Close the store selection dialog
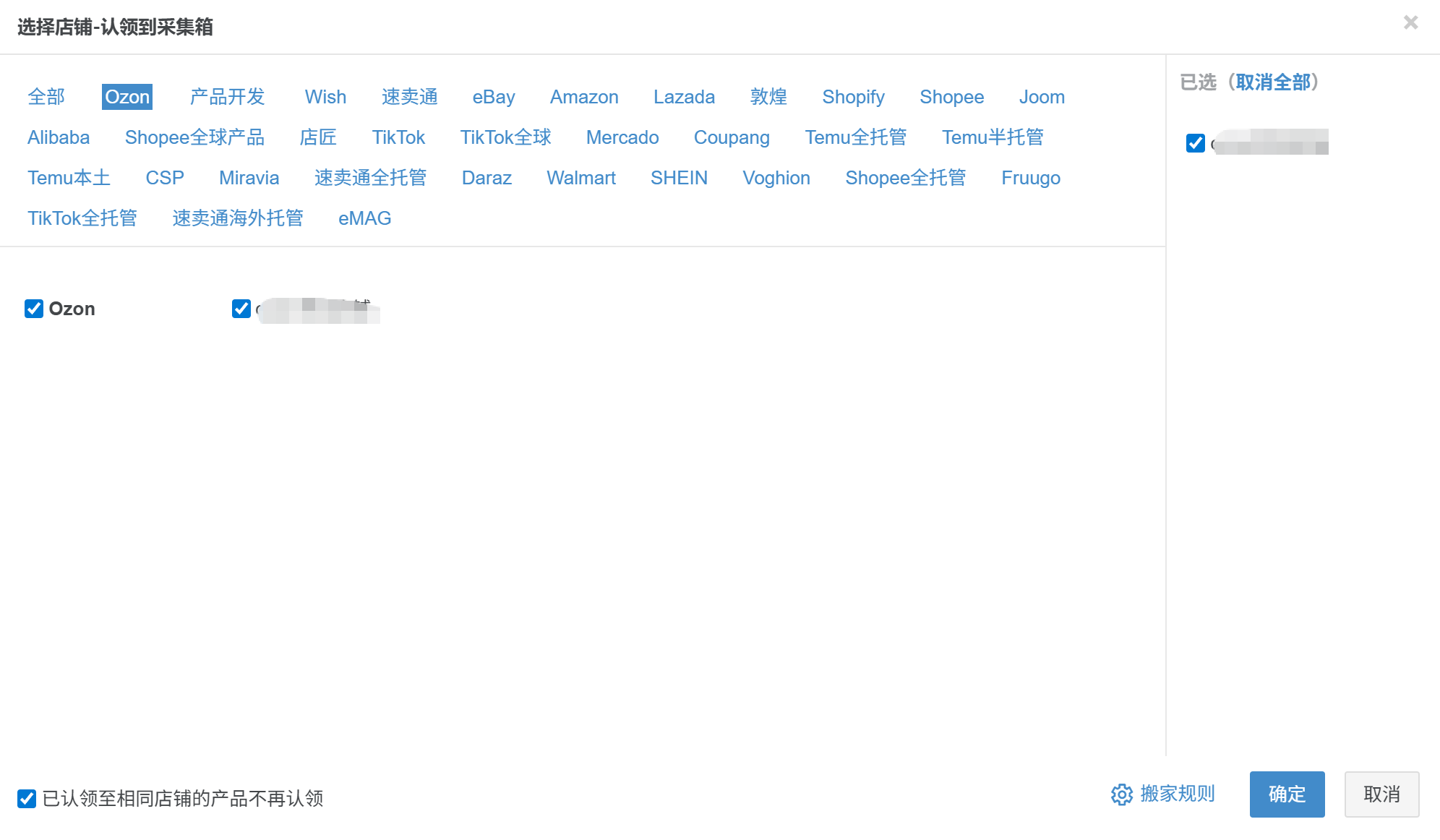The image size is (1440, 840). (x=1410, y=23)
